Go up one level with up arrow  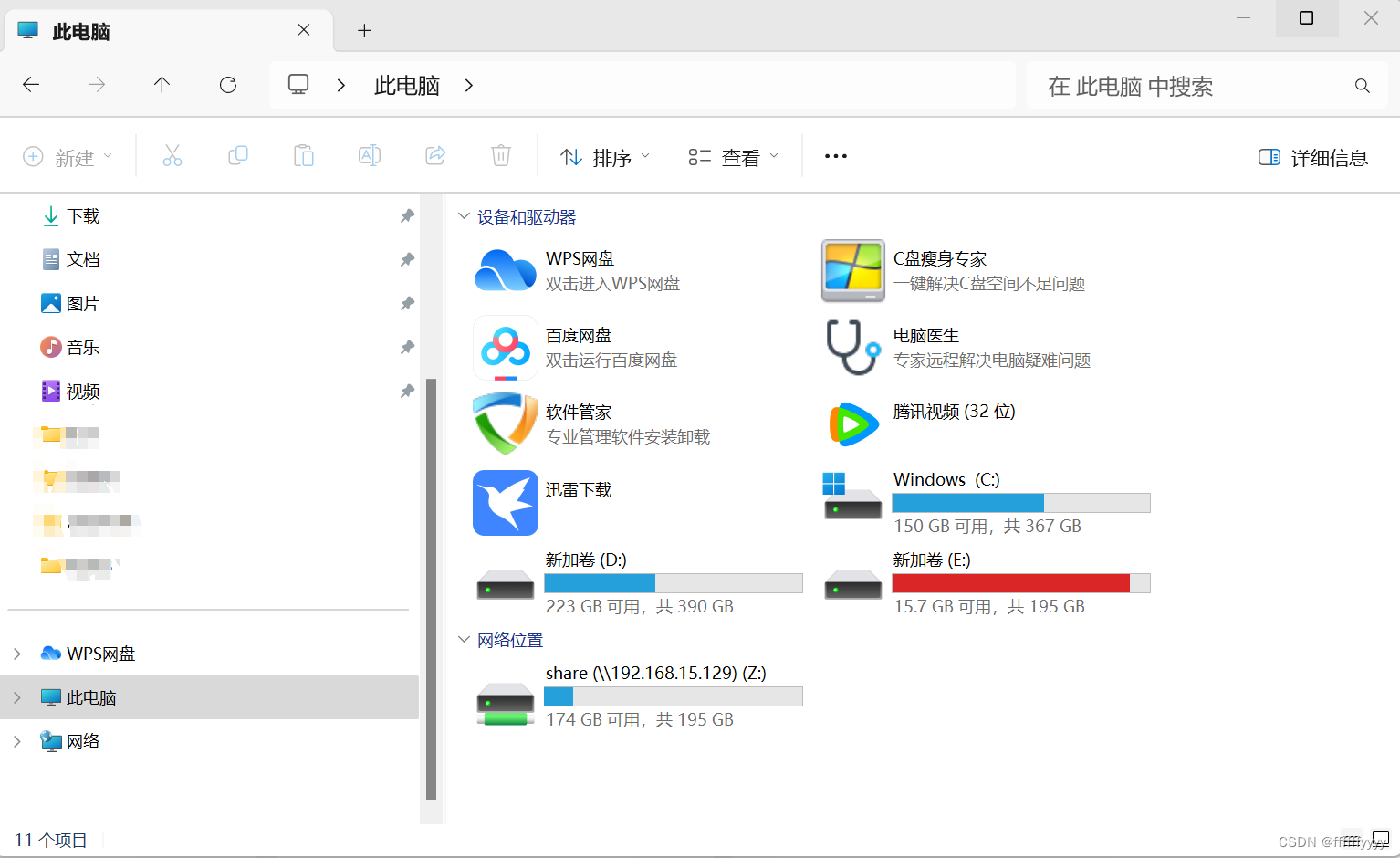[162, 85]
